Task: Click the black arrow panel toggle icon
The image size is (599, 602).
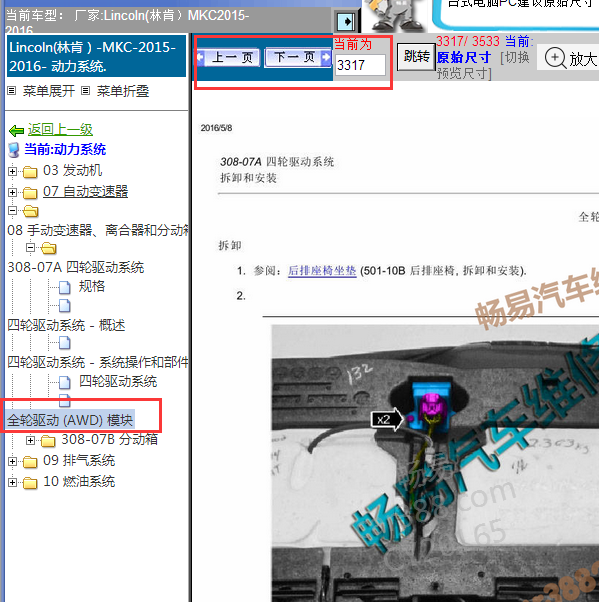Action: tap(346, 22)
